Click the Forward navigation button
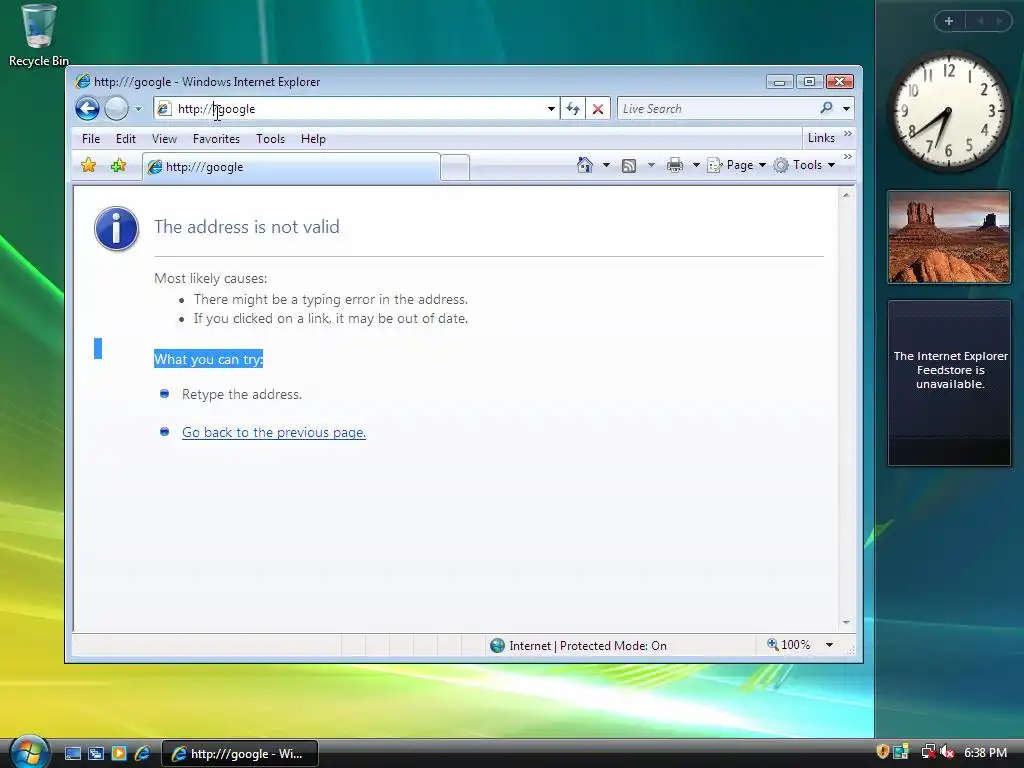The width and height of the screenshot is (1024, 768). click(116, 108)
